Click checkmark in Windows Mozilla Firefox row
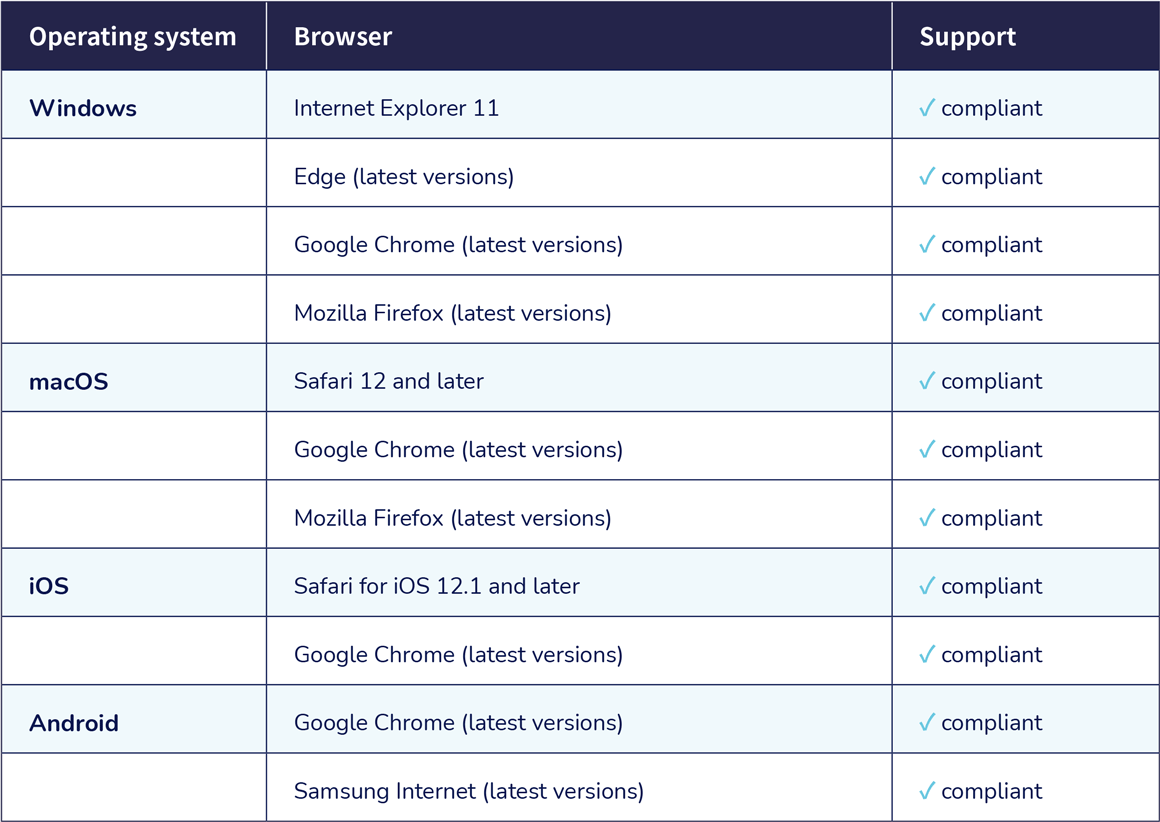This screenshot has width=1160, height=822. [927, 313]
